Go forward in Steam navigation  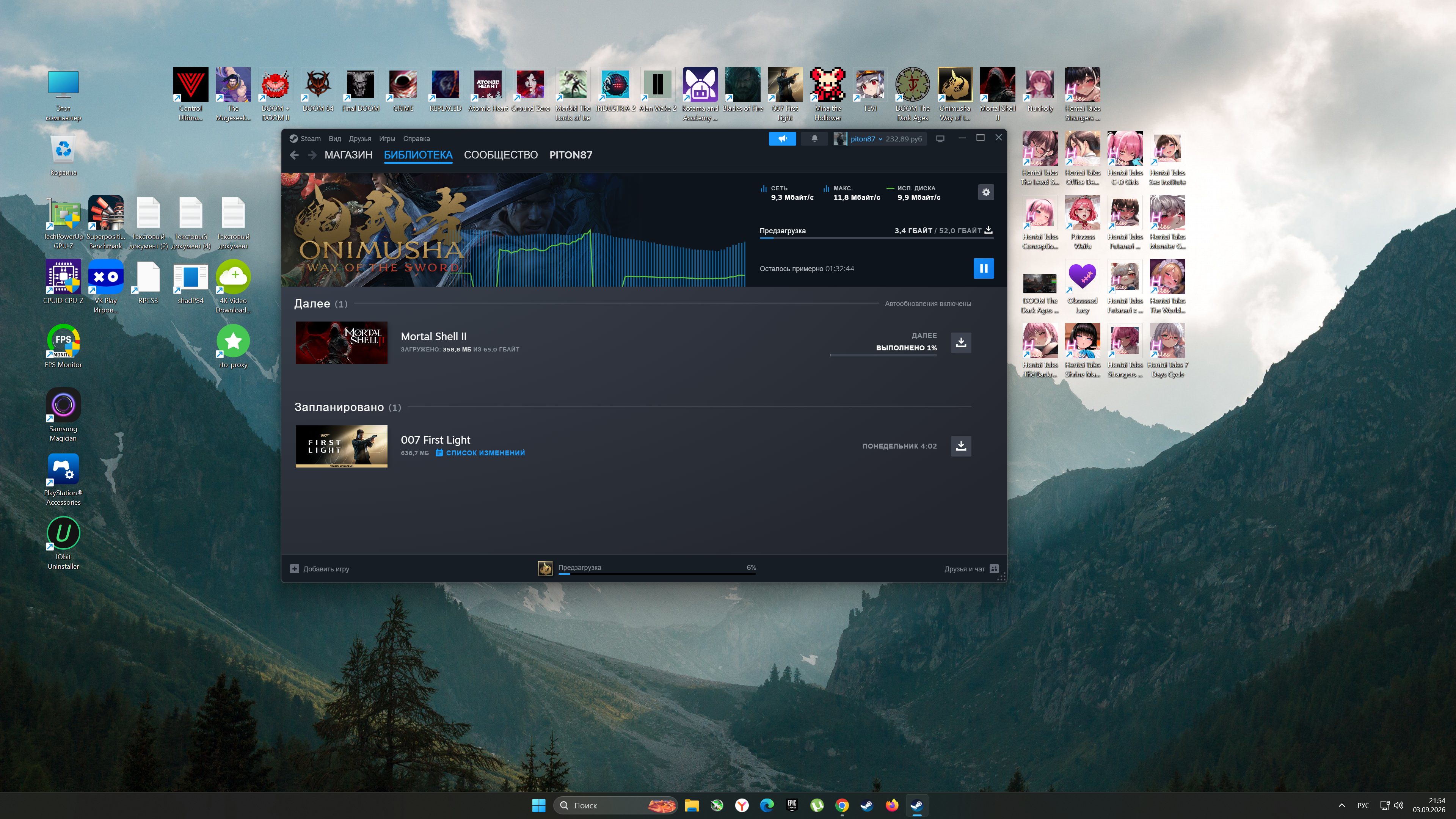[x=312, y=155]
